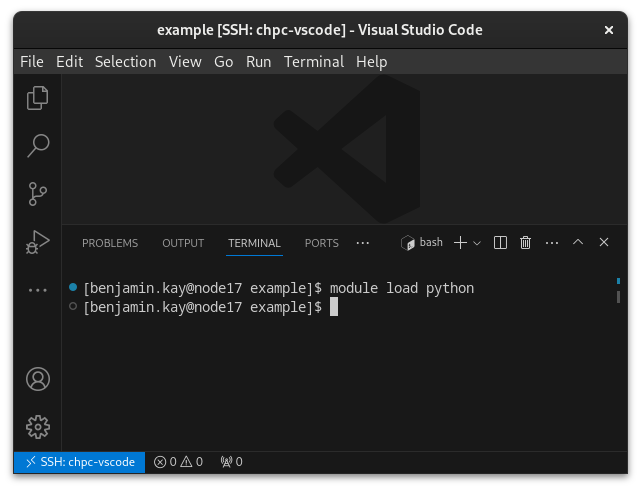The image size is (641, 490).
Task: Split the terminal pane
Action: 500,242
